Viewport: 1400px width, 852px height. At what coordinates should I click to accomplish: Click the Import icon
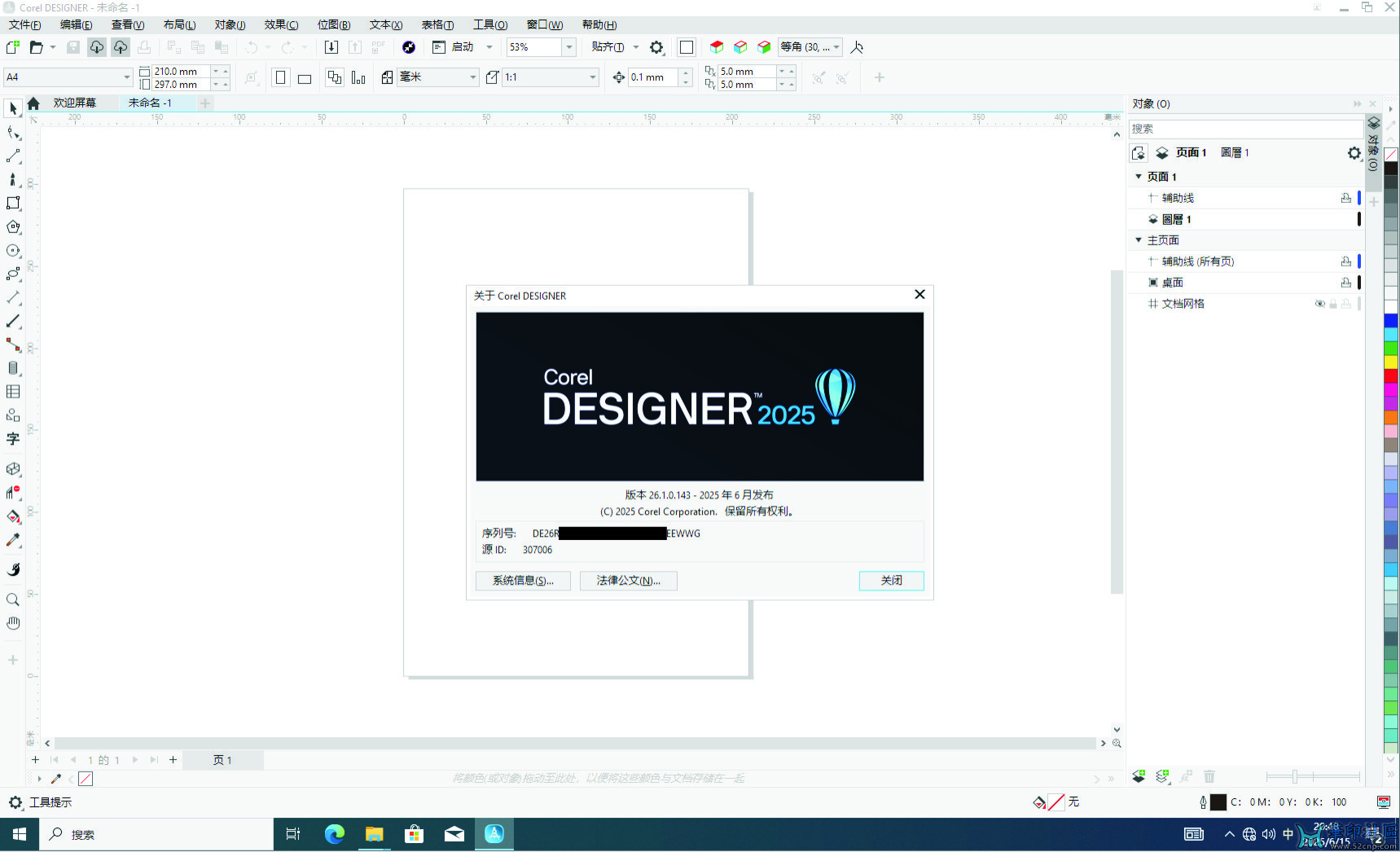tap(331, 47)
